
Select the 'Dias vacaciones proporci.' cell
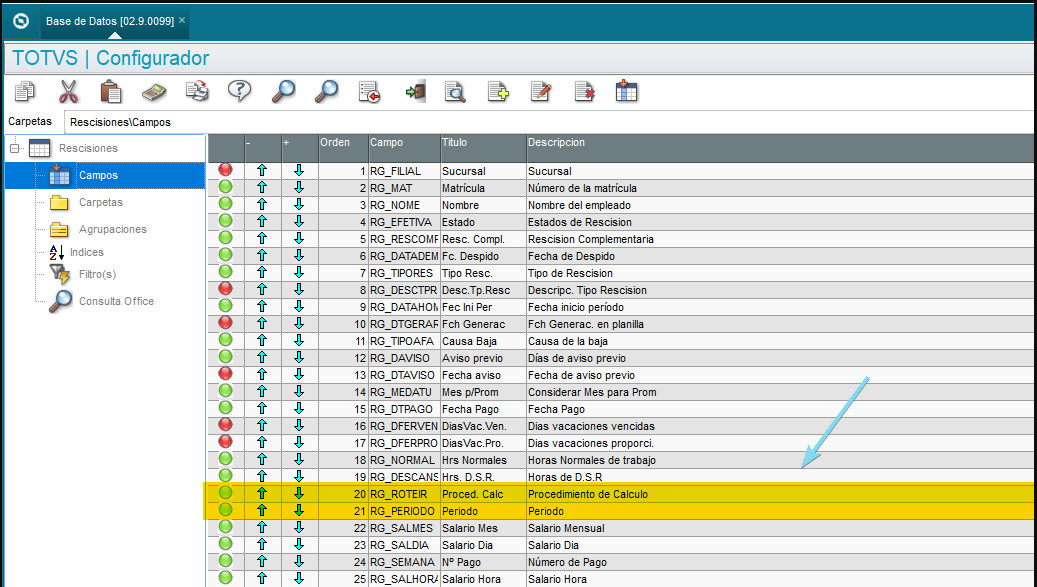pos(780,443)
